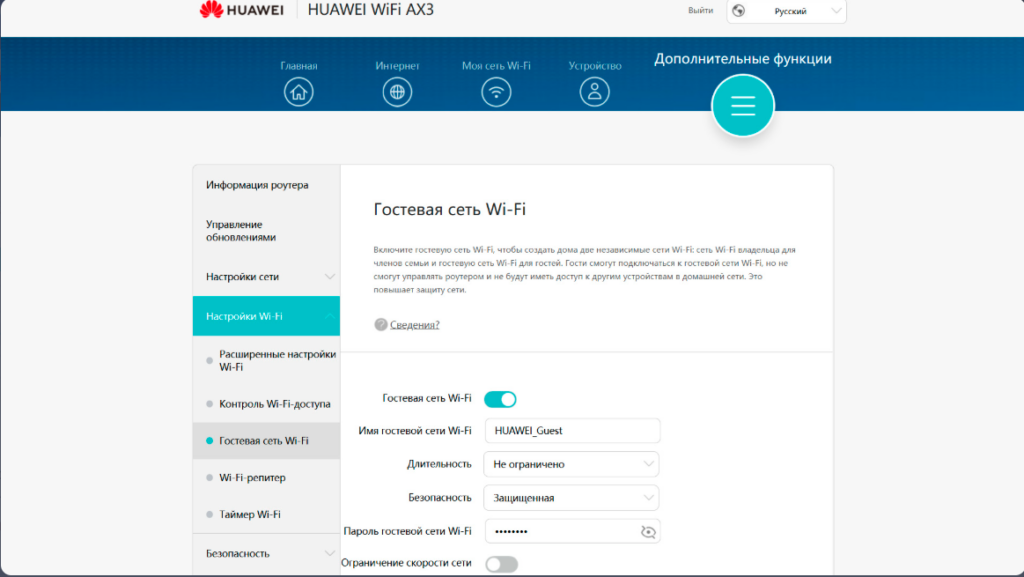Click the Дополнительные функции menu circle icon
Screen dimensions: 1024x577
click(742, 105)
